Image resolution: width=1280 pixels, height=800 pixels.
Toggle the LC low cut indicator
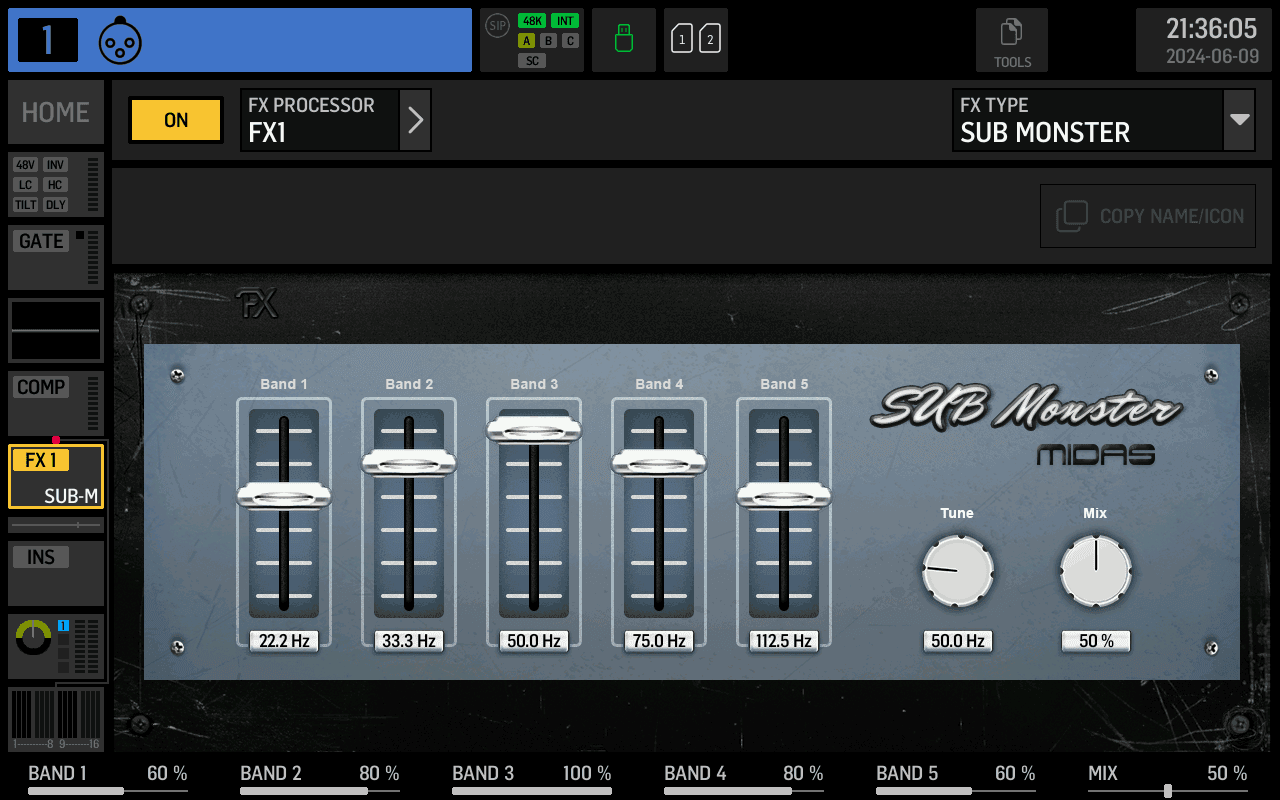pyautogui.click(x=26, y=185)
